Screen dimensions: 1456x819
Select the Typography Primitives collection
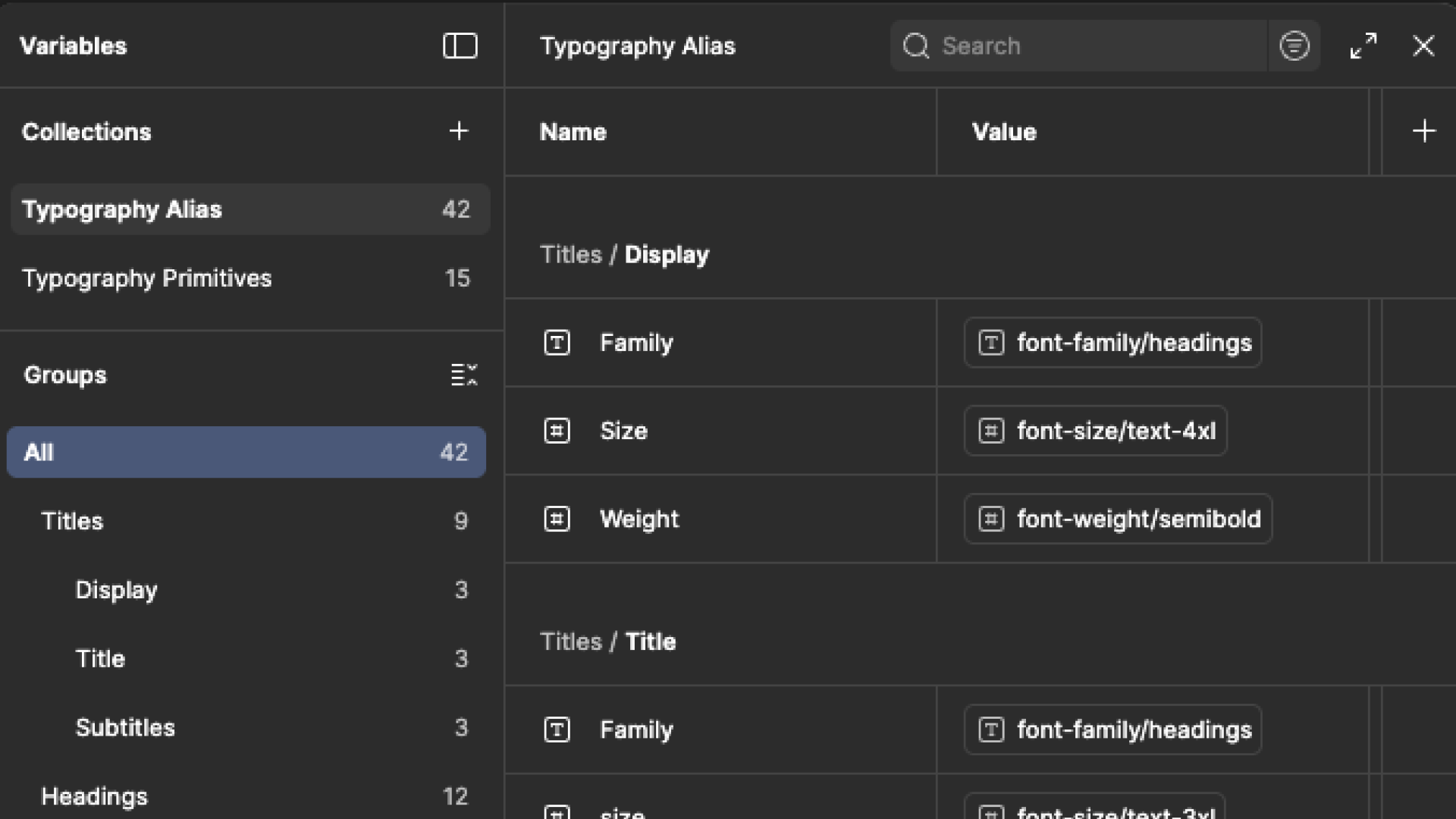[147, 278]
